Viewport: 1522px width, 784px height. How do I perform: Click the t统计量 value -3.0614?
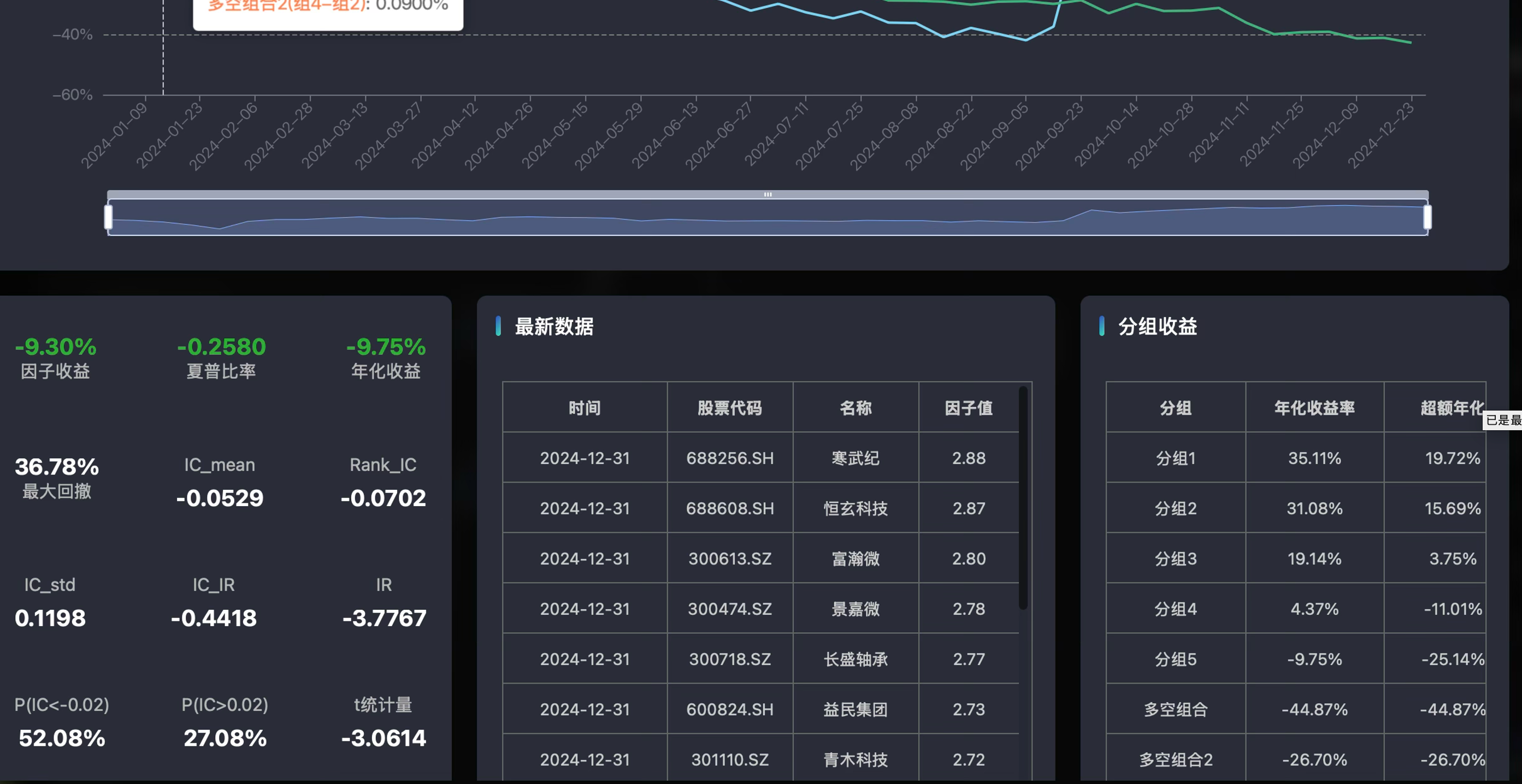383,738
